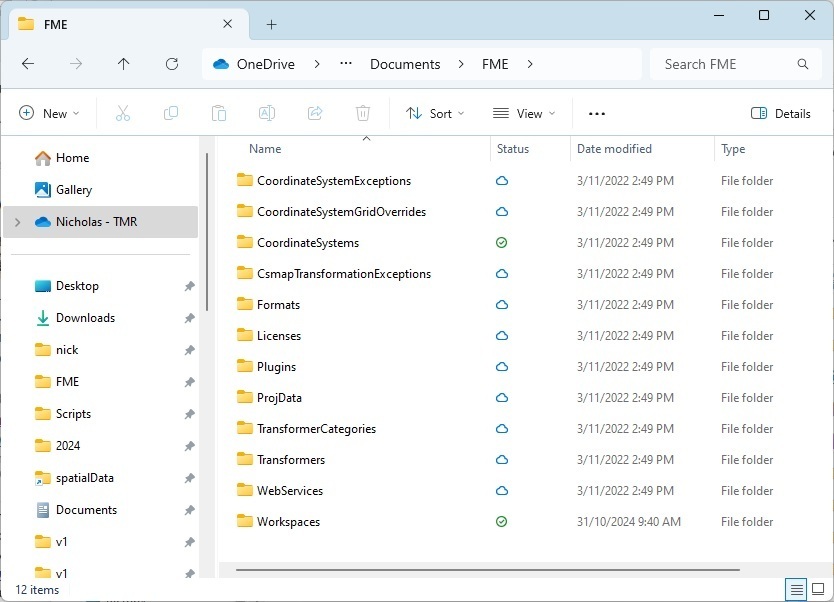Image resolution: width=834 pixels, height=602 pixels.
Task: Click Documents in the address breadcrumb
Action: coord(405,64)
